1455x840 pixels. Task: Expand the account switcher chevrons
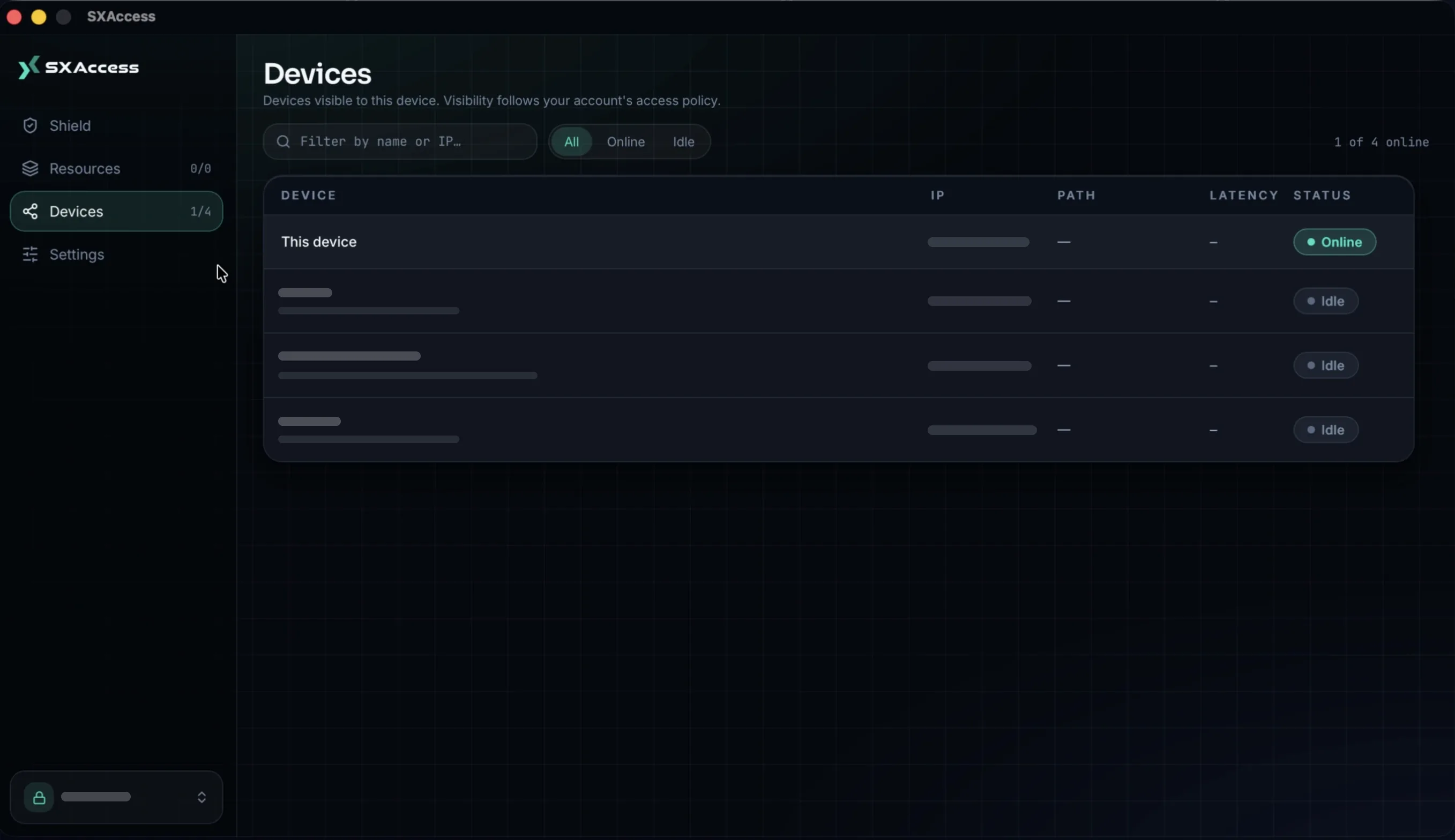click(x=202, y=797)
